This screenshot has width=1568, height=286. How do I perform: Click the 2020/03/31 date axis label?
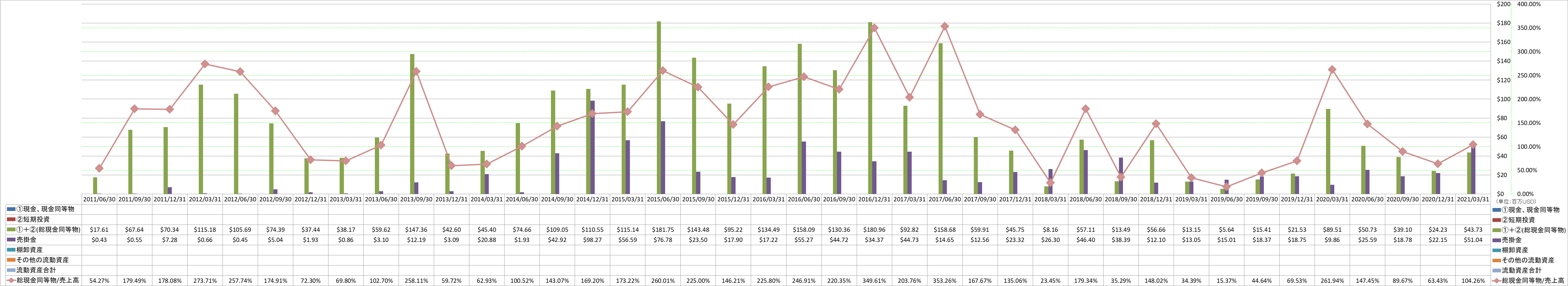[1332, 199]
